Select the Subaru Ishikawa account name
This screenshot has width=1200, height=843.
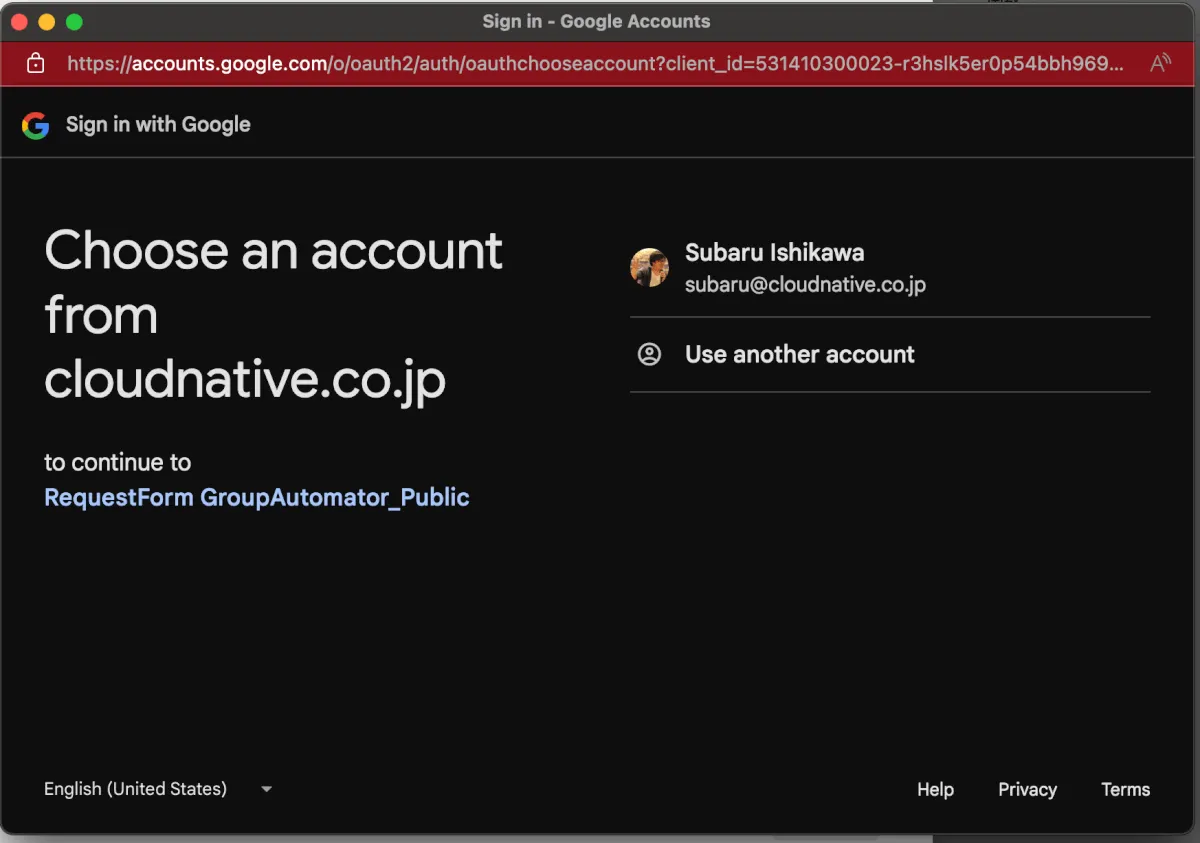coord(774,253)
